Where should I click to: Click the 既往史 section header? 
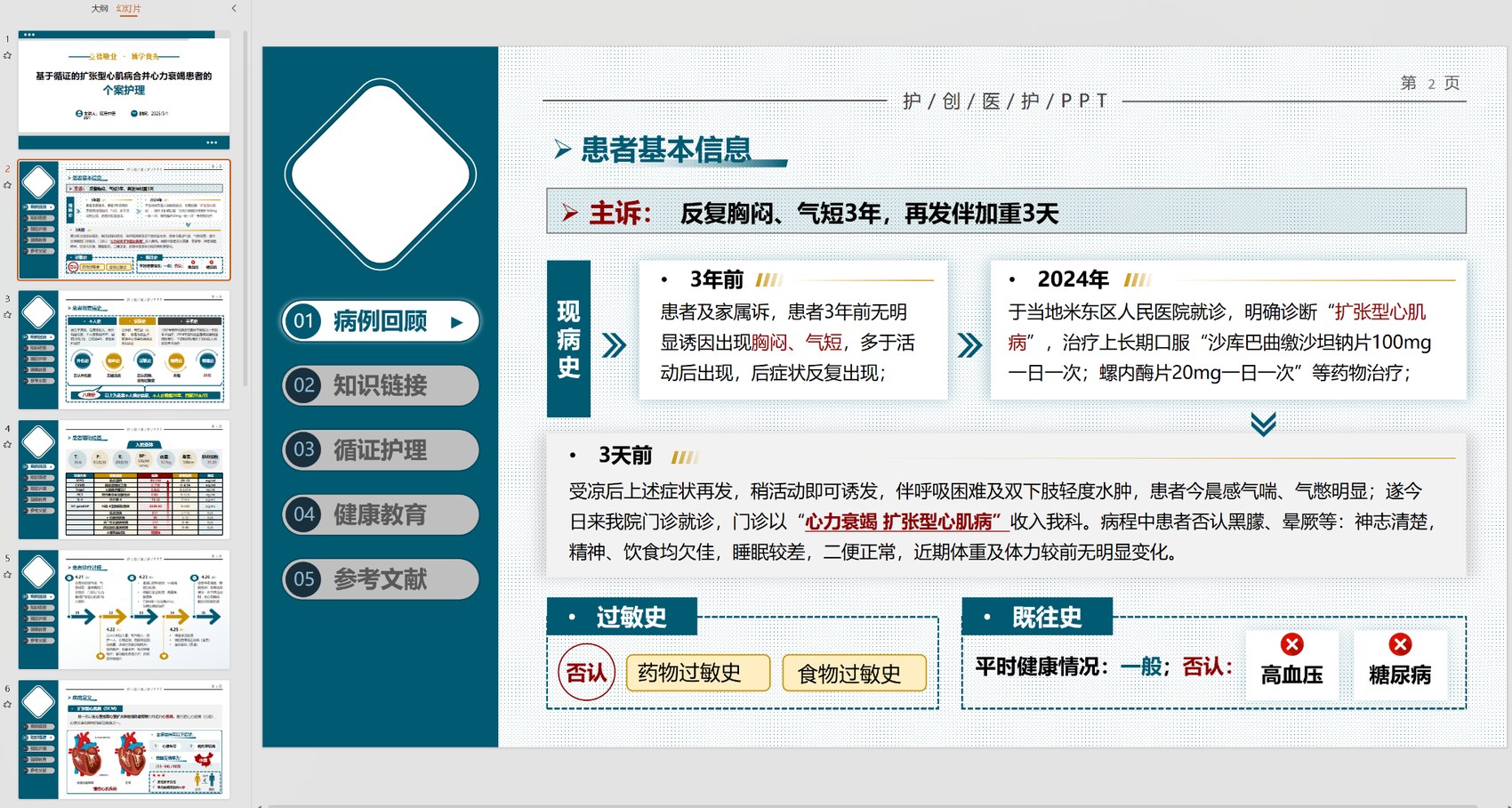click(1037, 617)
